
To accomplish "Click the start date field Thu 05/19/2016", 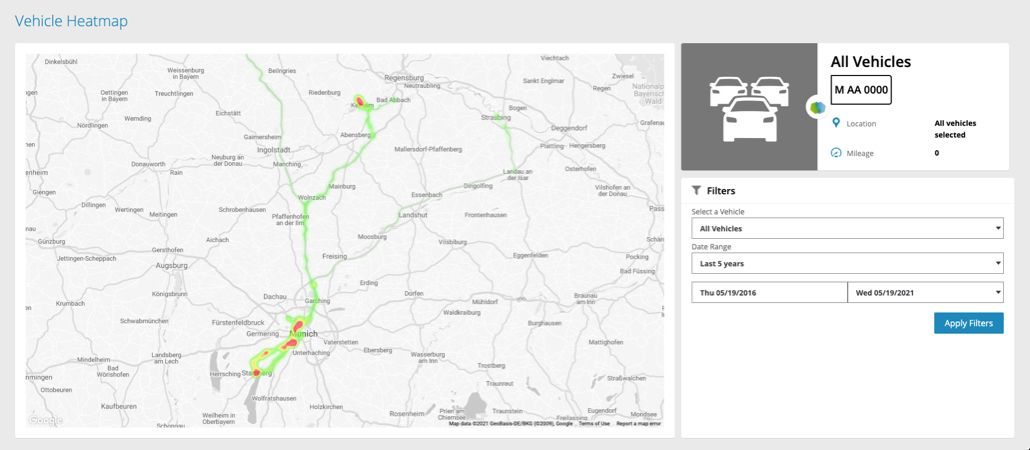I will pos(769,292).
